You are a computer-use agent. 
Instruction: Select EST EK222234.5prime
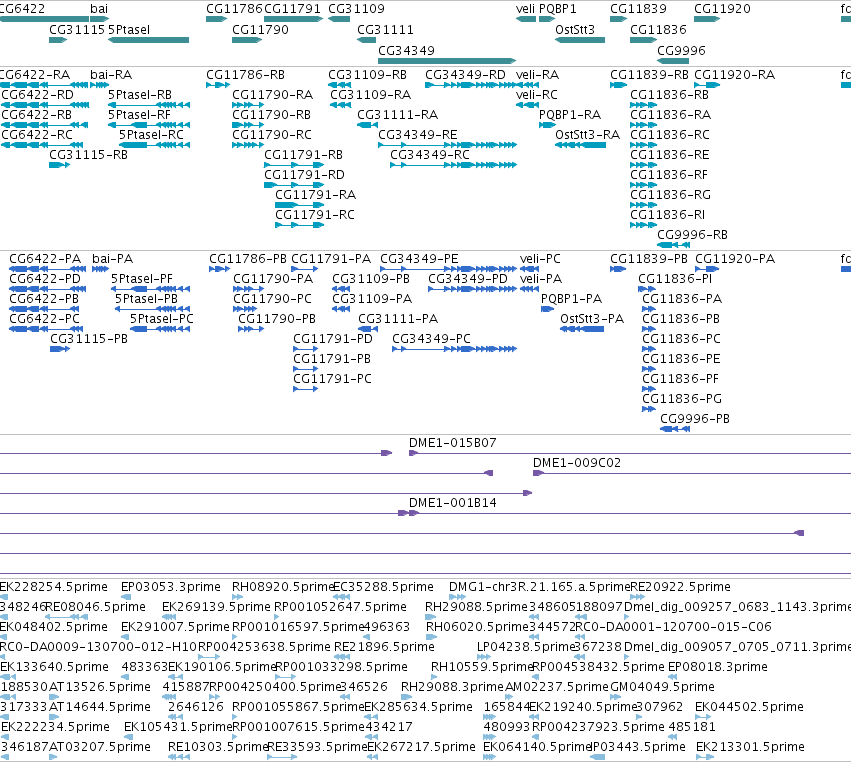click(55, 726)
